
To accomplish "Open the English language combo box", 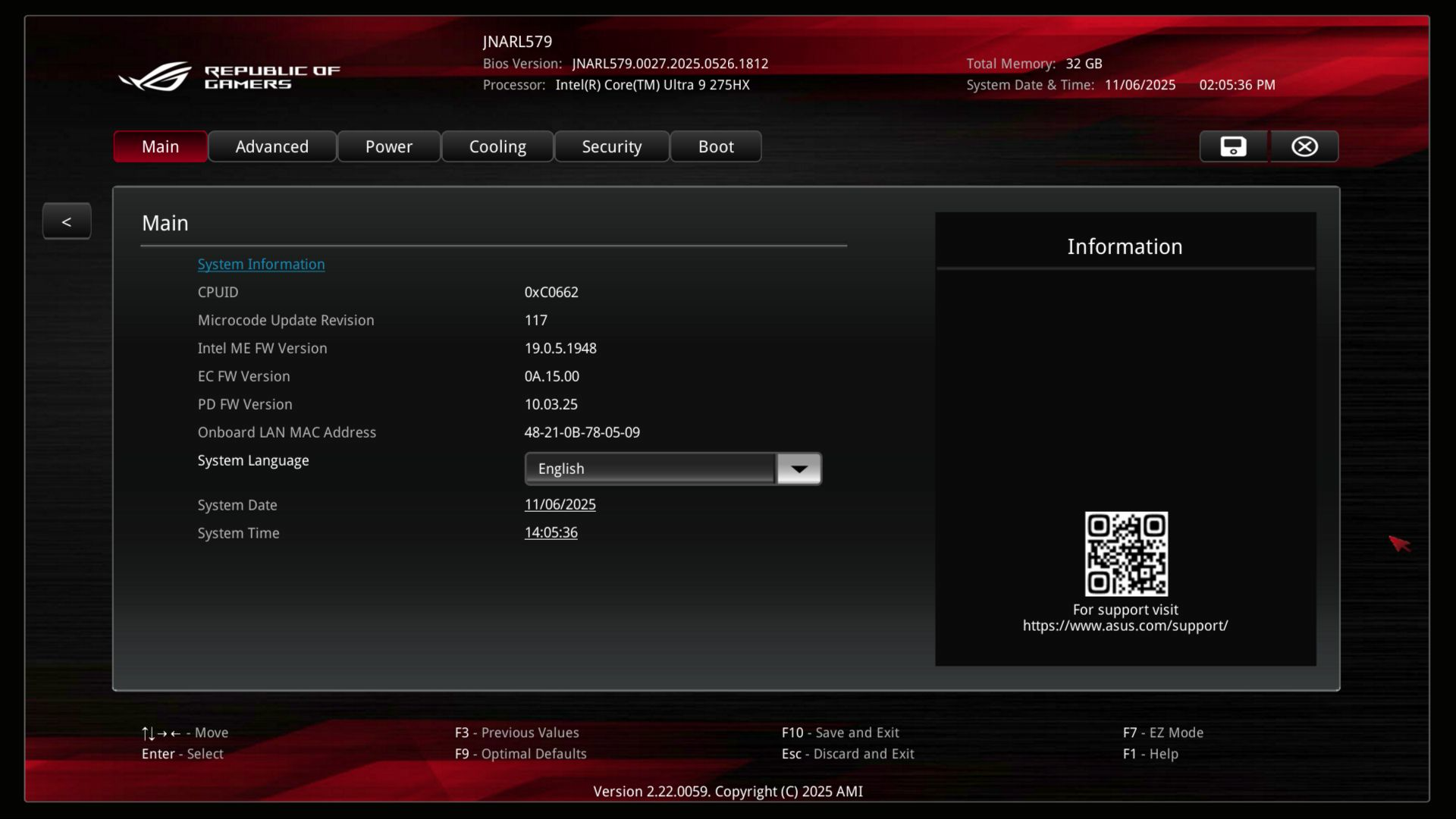I will 650,469.
